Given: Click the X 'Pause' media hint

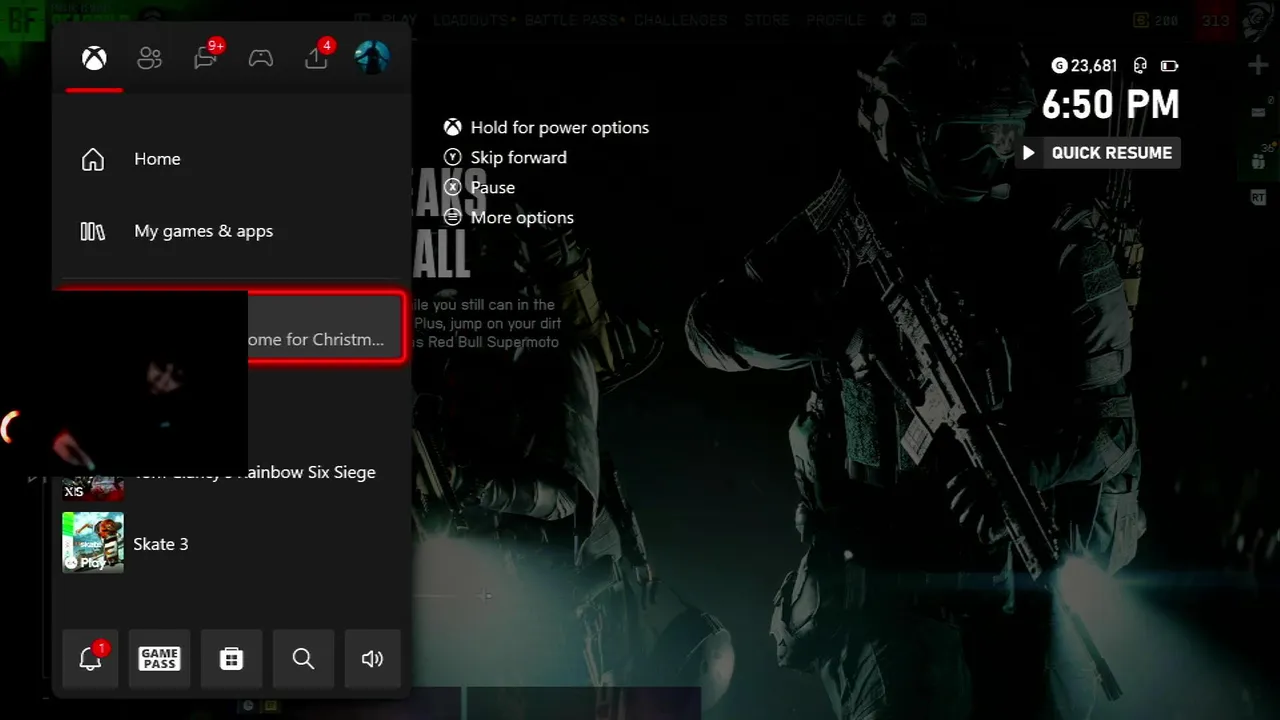Looking at the screenshot, I should pyautogui.click(x=479, y=187).
